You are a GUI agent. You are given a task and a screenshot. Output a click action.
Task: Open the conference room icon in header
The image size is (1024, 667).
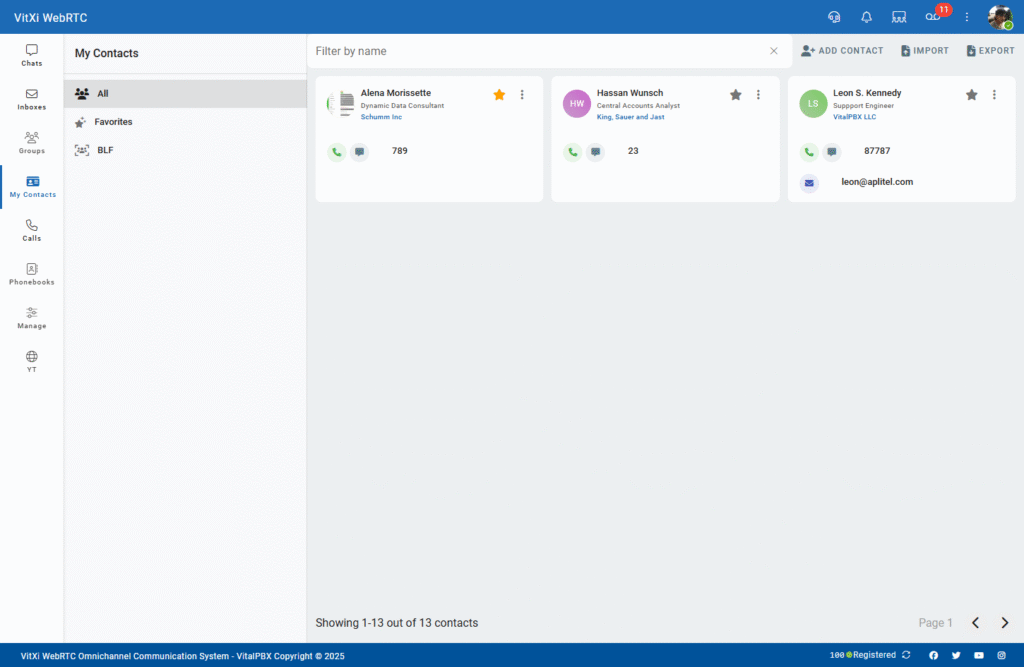(x=899, y=17)
